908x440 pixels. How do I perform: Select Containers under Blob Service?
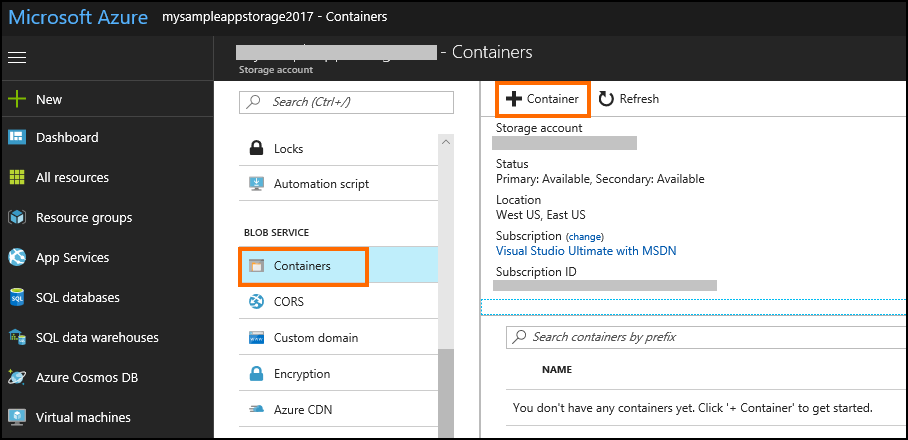pos(339,266)
